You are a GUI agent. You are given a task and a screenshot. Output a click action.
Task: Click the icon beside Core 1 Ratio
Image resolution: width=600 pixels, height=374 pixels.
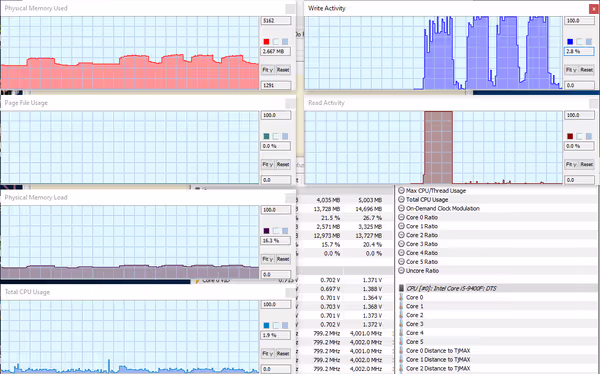click(401, 226)
